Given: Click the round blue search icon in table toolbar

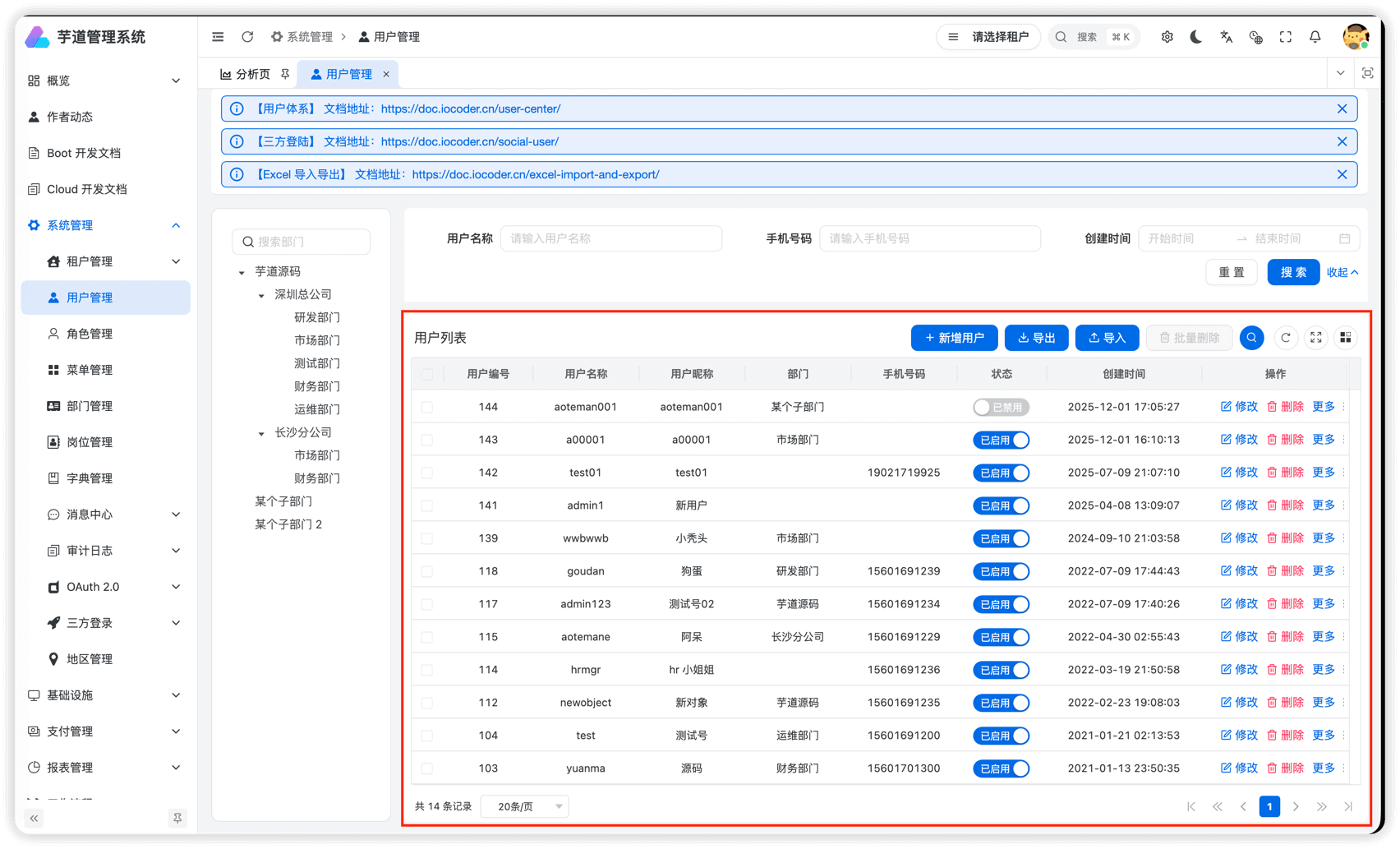Looking at the screenshot, I should click(1251, 338).
